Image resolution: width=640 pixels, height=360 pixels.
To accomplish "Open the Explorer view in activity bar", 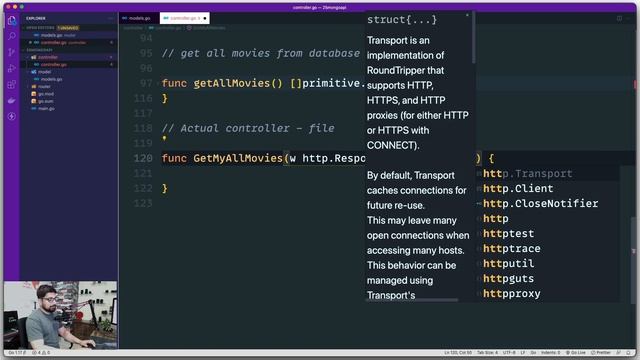I will coord(12,20).
